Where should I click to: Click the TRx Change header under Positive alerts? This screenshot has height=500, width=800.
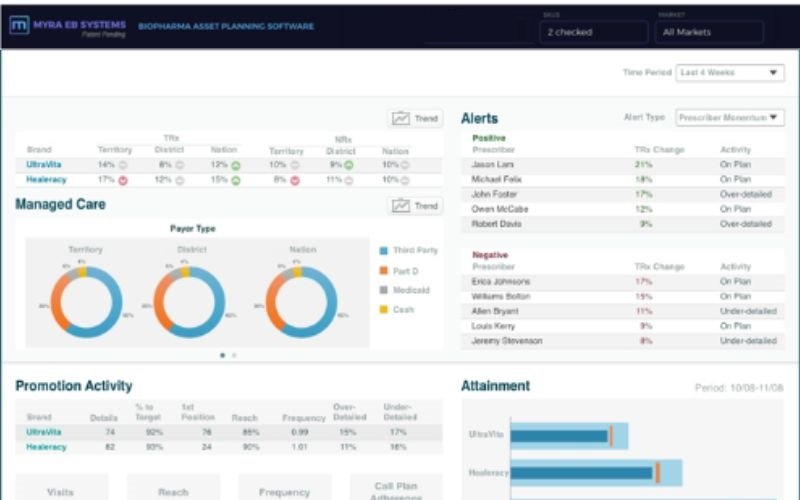659,150
